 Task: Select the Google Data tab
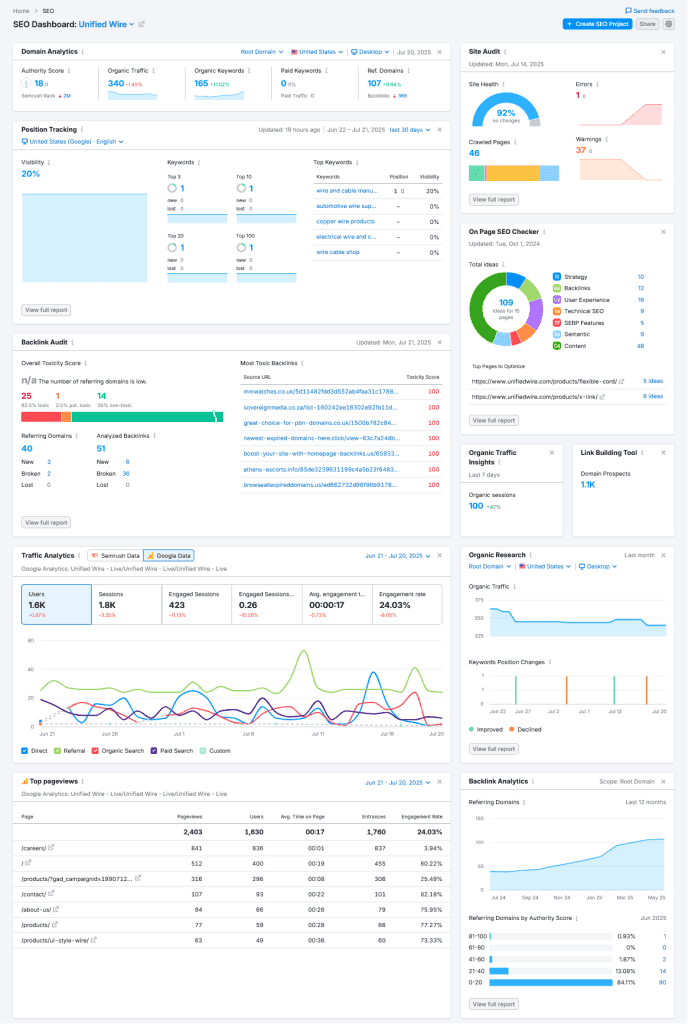[169, 554]
